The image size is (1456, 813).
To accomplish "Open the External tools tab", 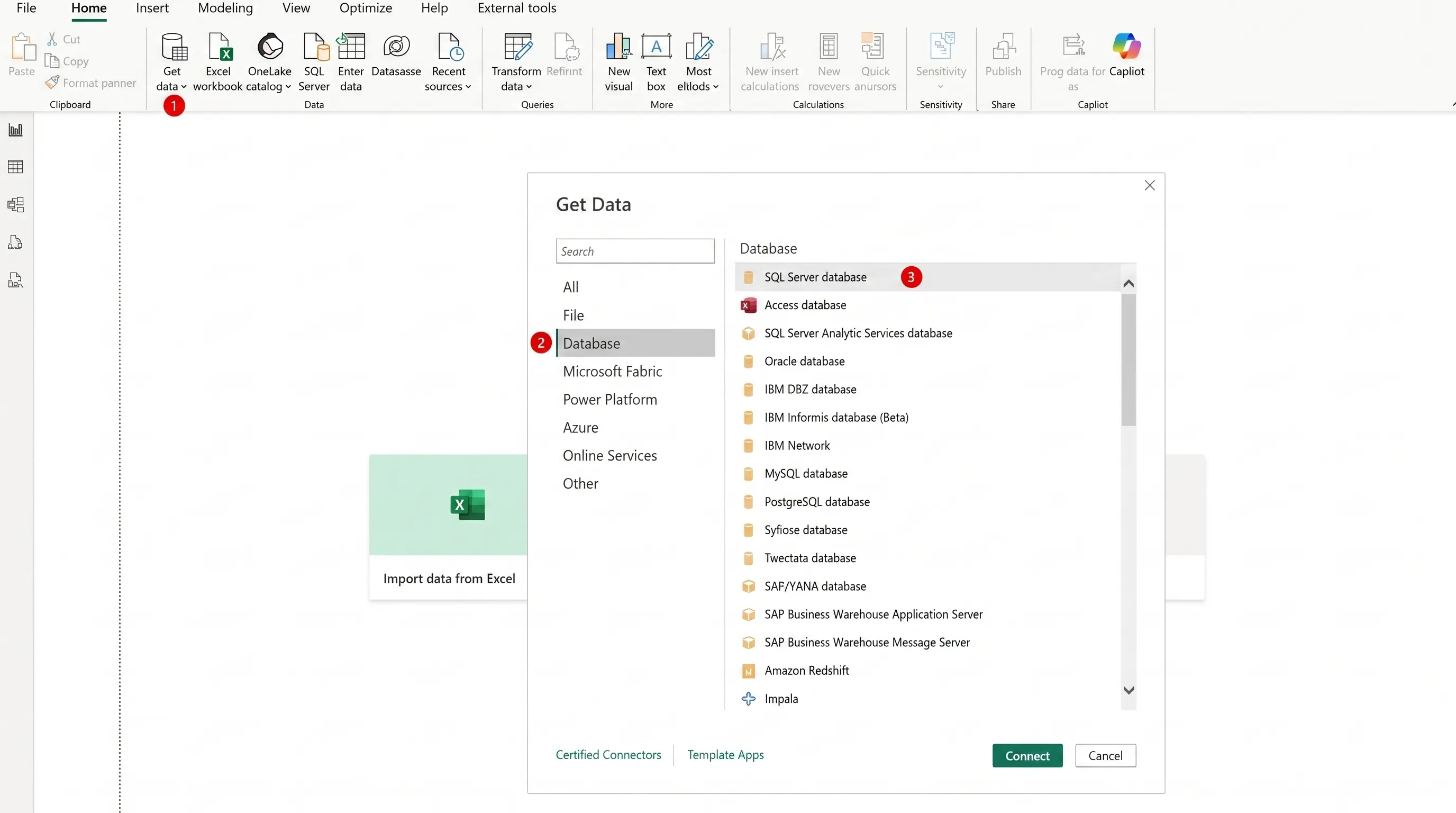I will [517, 8].
